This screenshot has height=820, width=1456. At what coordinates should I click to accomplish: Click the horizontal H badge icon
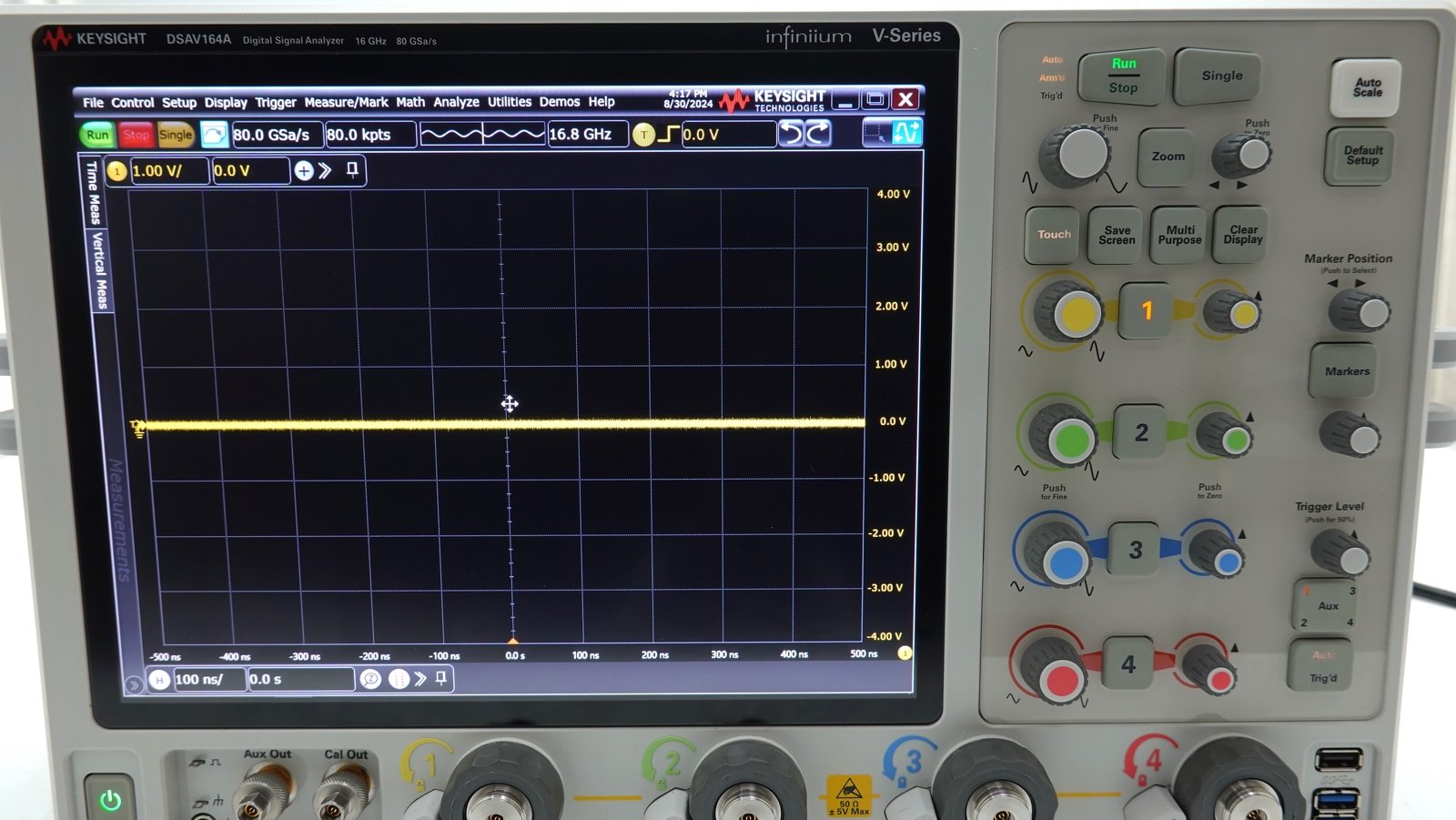click(159, 679)
